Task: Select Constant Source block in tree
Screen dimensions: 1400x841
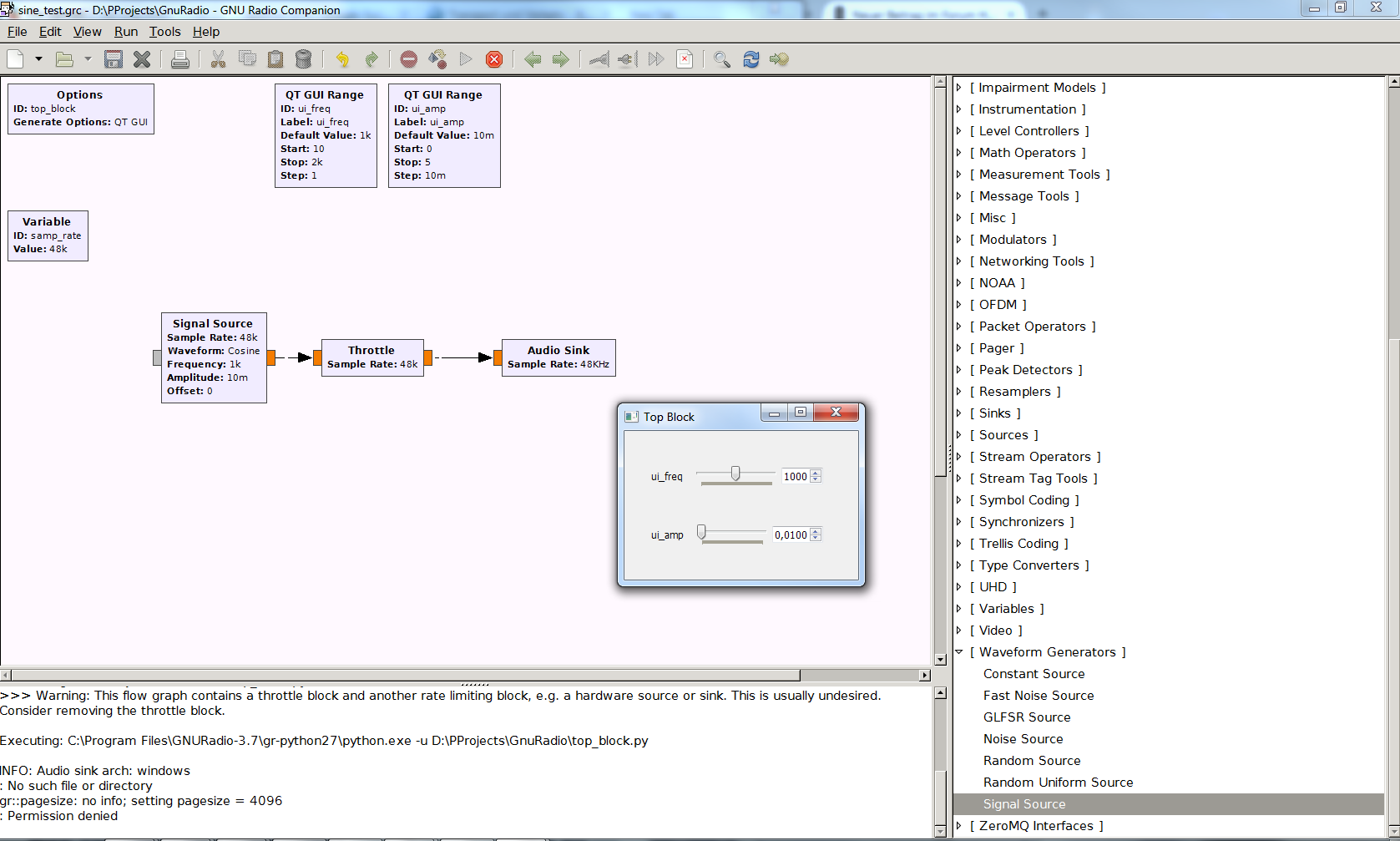Action: (x=1034, y=674)
